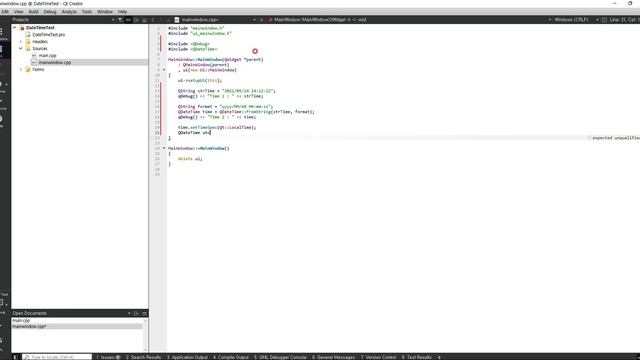The image size is (640, 360).
Task: Click the Windows (CRLF) line ending selector
Action: click(x=571, y=20)
